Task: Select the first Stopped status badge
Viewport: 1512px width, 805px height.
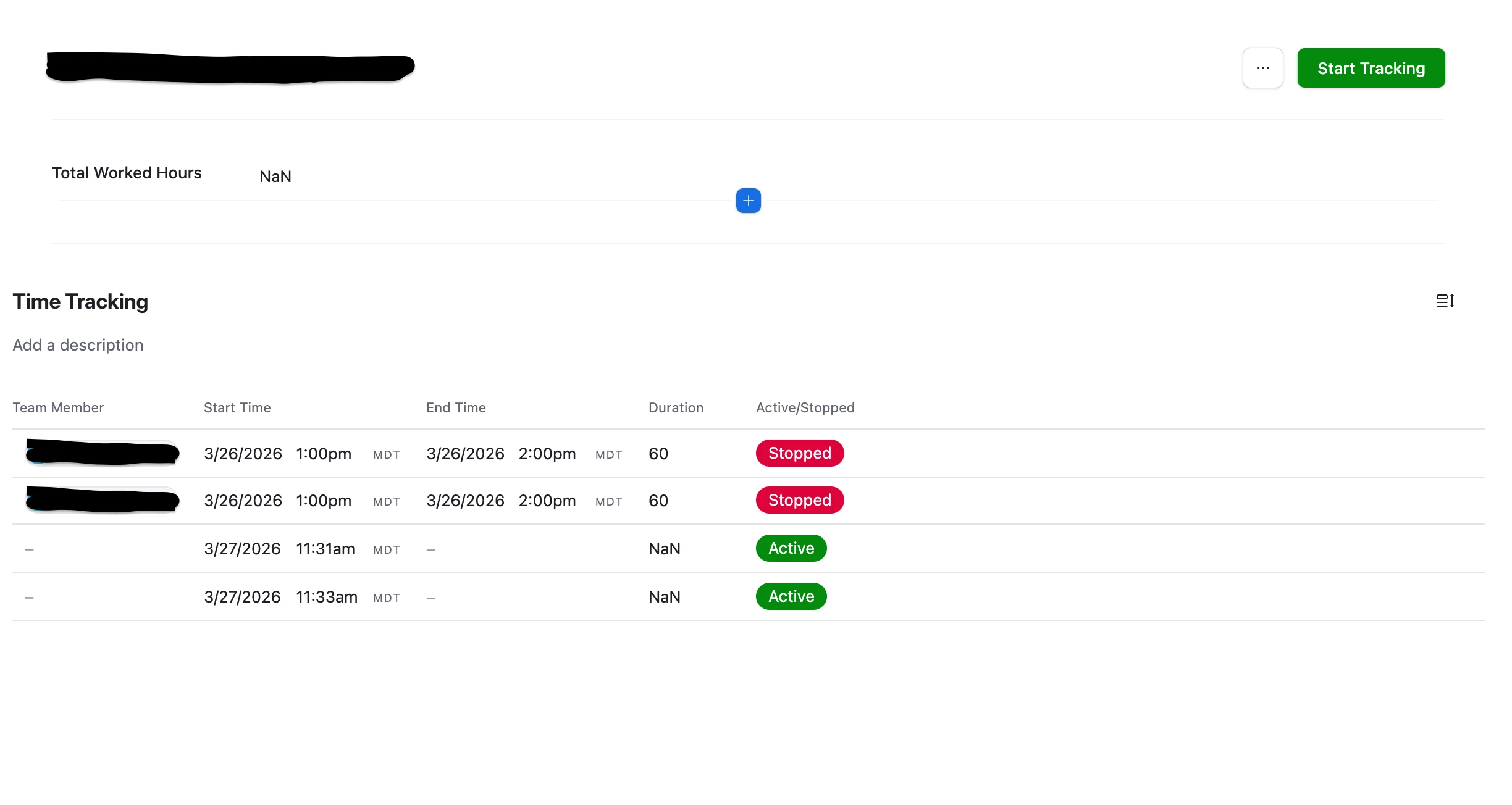Action: (799, 453)
